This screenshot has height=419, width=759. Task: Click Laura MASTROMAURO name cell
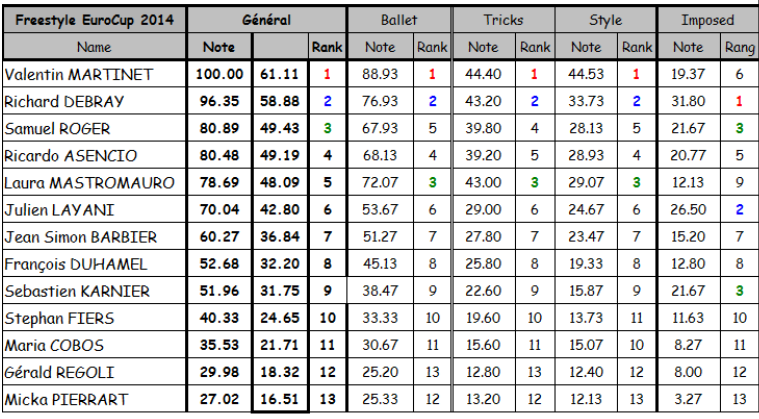tap(94, 182)
